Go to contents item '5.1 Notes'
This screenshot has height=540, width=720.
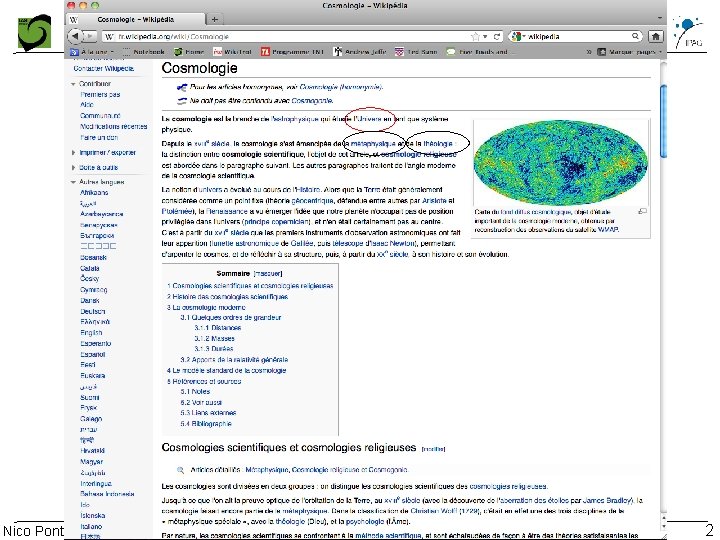(195, 392)
